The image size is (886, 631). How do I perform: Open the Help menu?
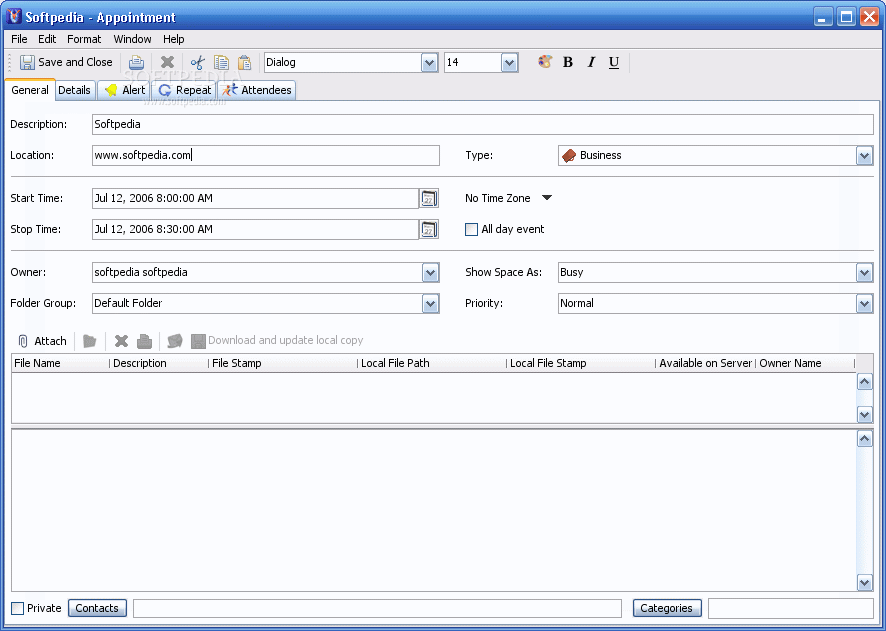173,39
